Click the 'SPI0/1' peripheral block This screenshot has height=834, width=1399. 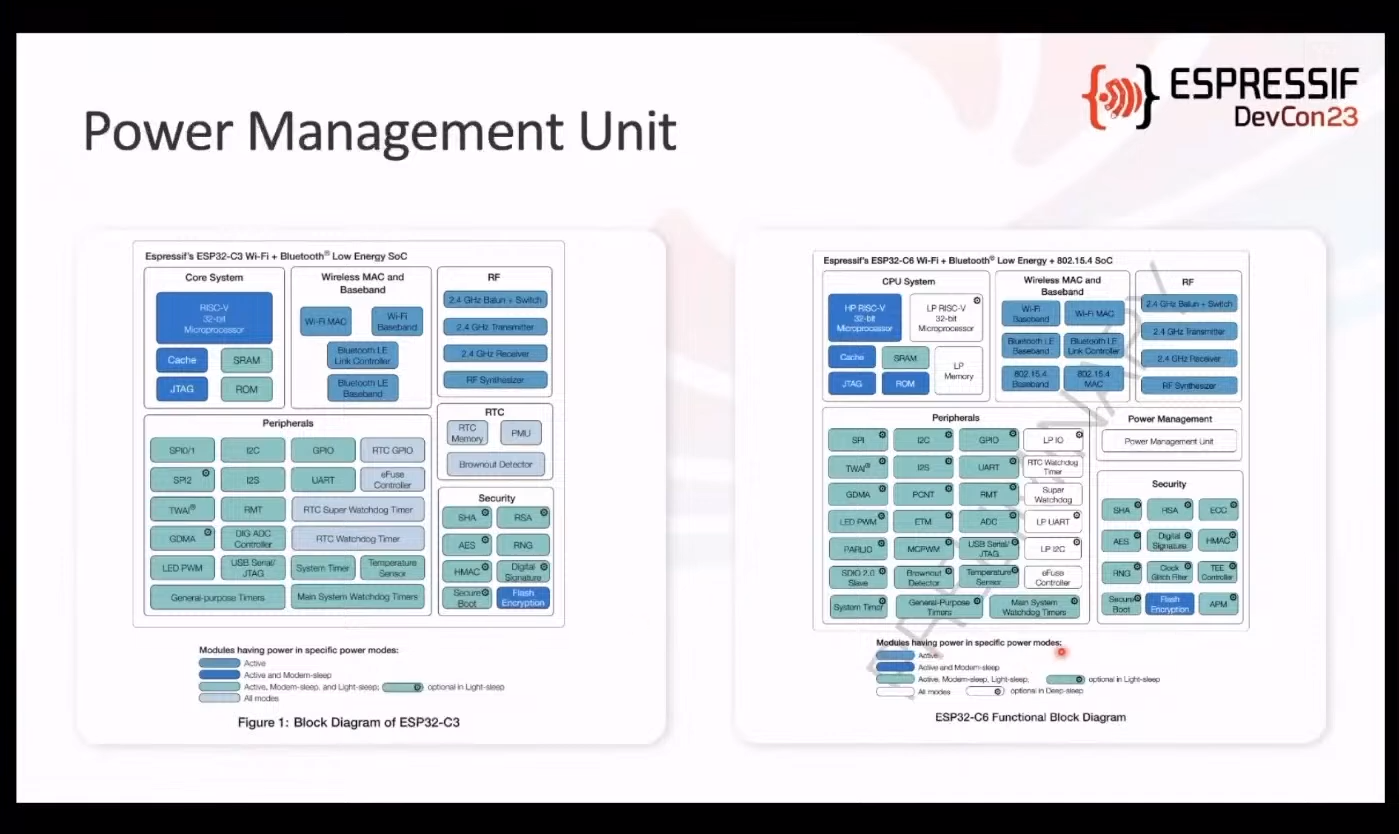coord(182,451)
